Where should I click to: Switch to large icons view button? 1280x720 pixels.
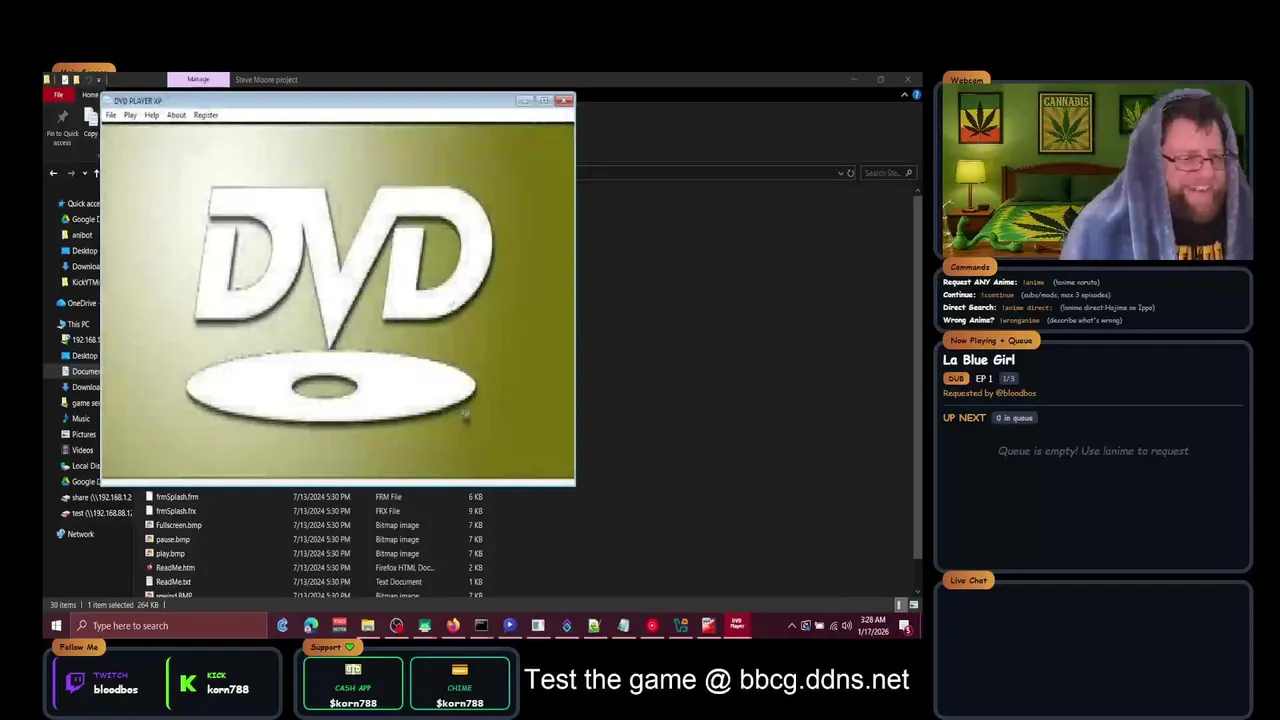pyautogui.click(x=913, y=605)
